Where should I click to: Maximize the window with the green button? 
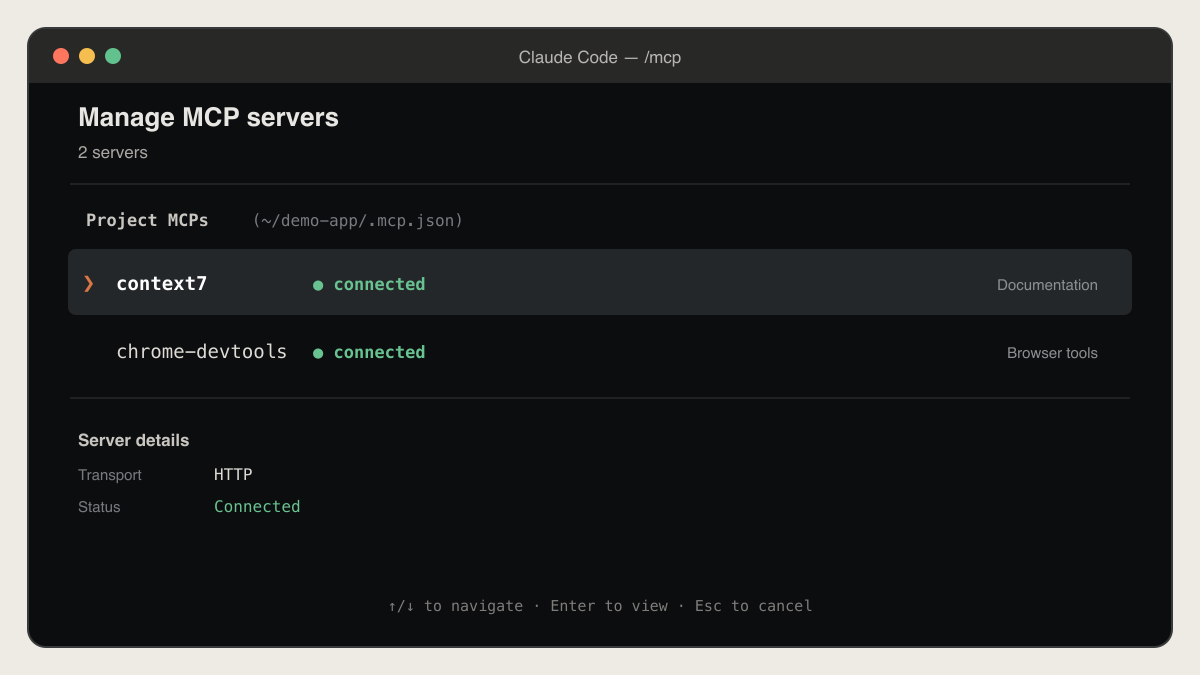(113, 56)
